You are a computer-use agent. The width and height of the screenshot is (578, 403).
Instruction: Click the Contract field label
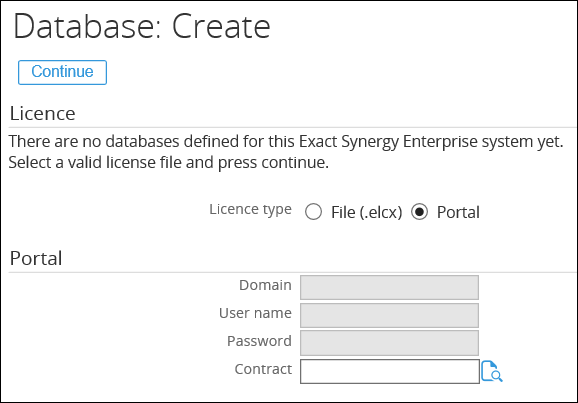(x=263, y=369)
